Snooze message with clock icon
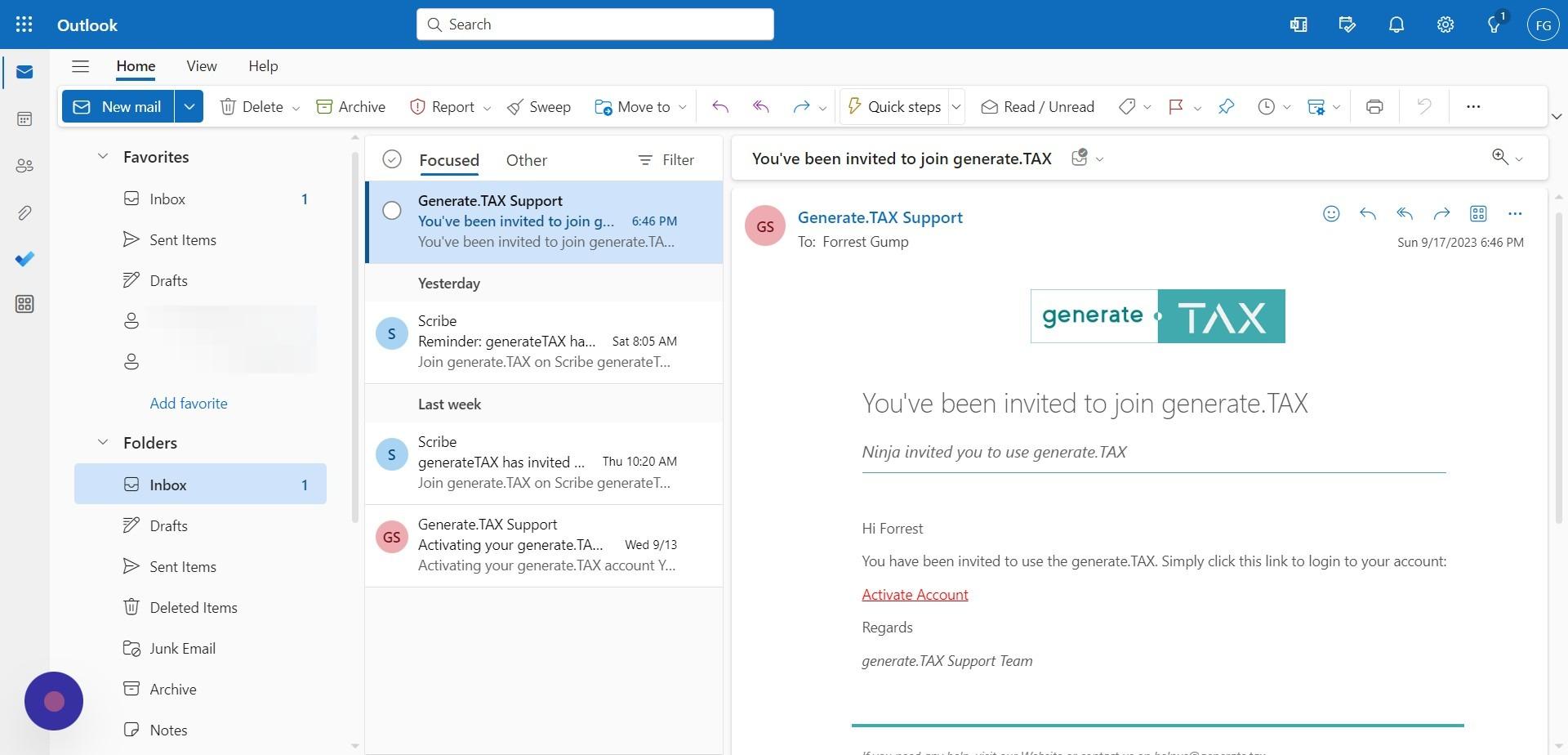This screenshot has width=1568, height=755. 1266,107
